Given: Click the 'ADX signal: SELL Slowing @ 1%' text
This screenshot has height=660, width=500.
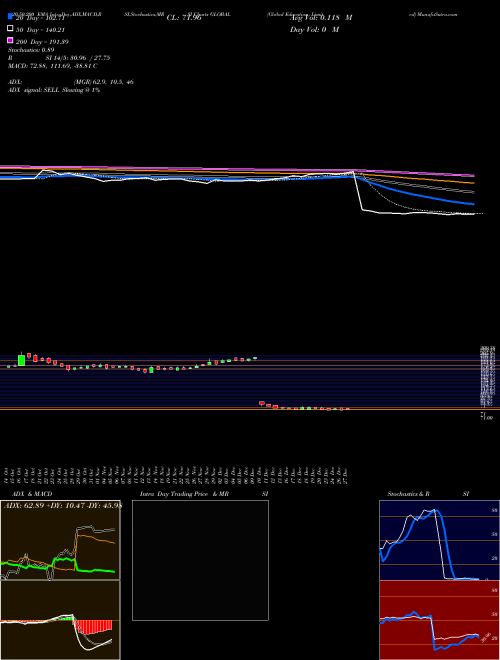Looking at the screenshot, I should tap(54, 90).
